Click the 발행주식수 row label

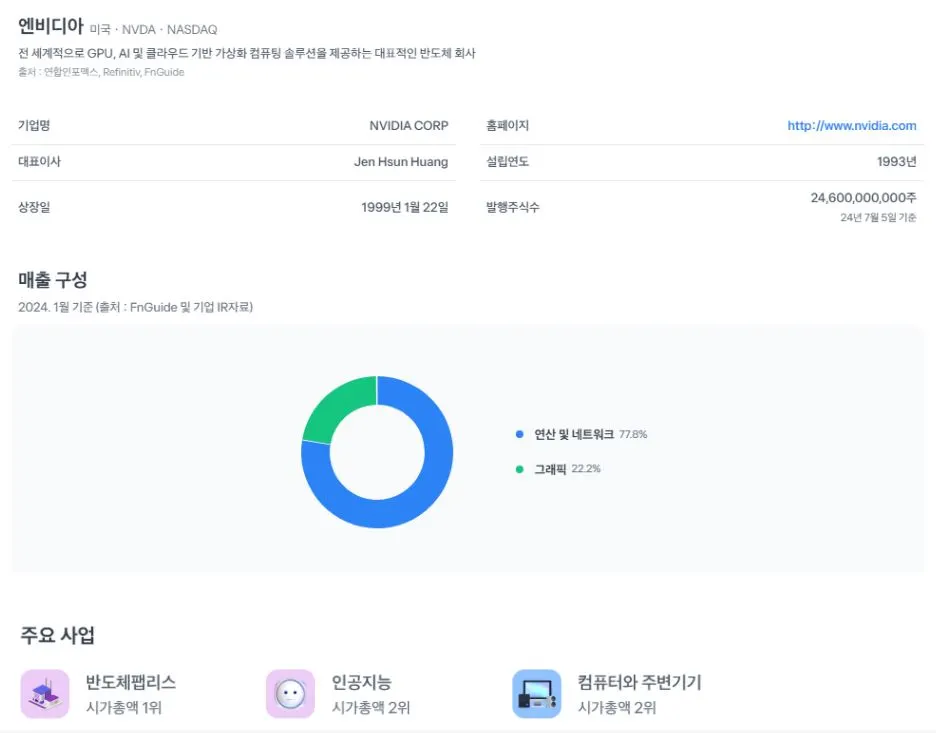[x=513, y=207]
